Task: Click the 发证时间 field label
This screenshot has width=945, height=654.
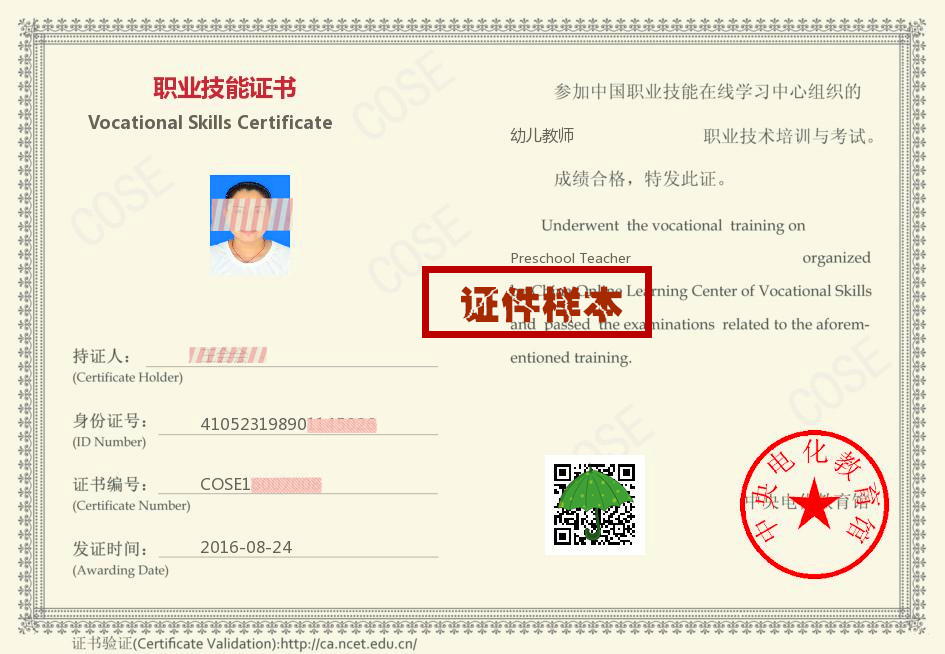Action: point(110,549)
